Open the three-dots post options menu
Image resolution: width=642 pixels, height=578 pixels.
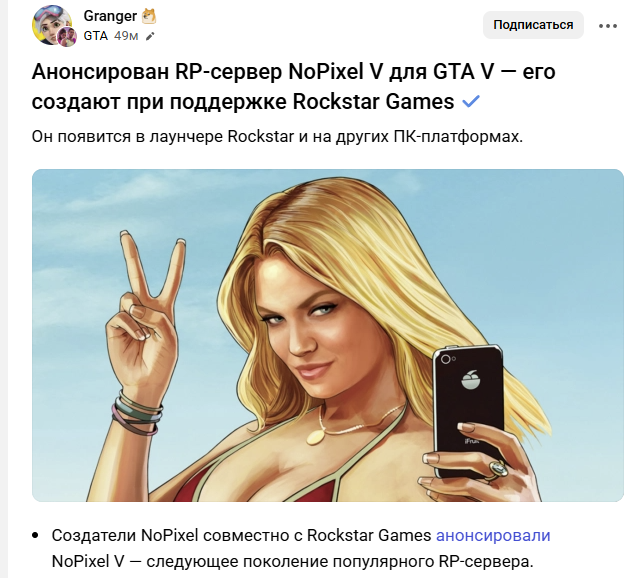pos(608,26)
